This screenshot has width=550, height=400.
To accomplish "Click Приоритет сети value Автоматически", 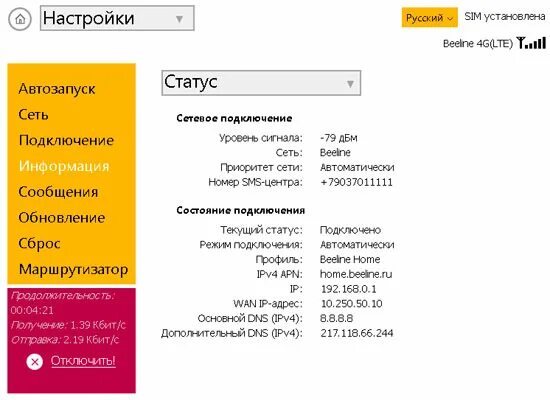I will pyautogui.click(x=357, y=167).
